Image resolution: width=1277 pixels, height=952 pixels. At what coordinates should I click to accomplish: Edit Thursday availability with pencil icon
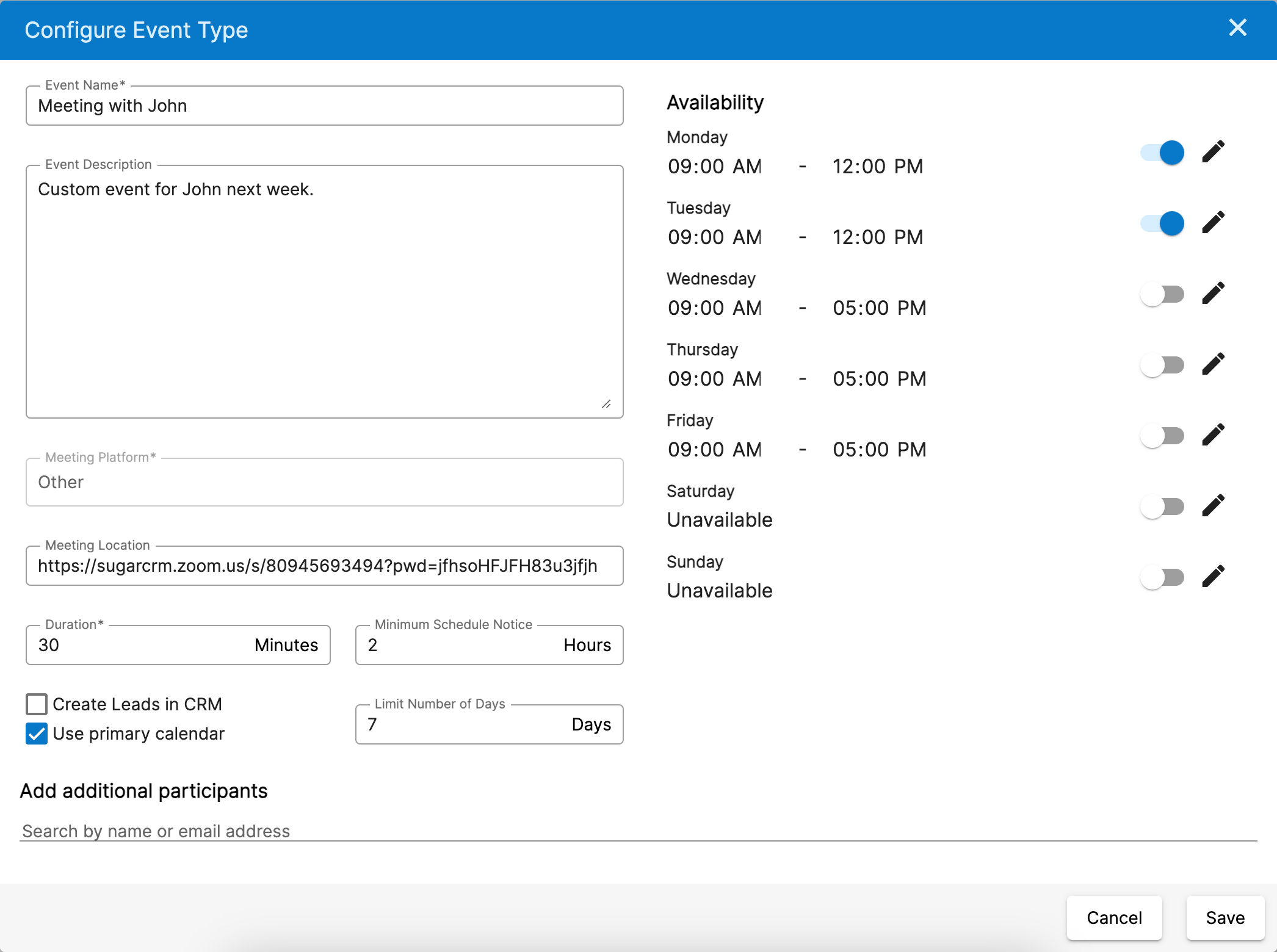pyautogui.click(x=1213, y=364)
